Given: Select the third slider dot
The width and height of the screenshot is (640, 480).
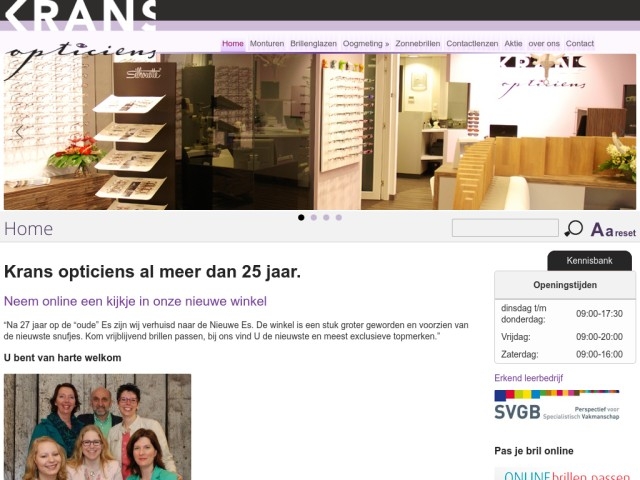Looking at the screenshot, I should point(326,218).
